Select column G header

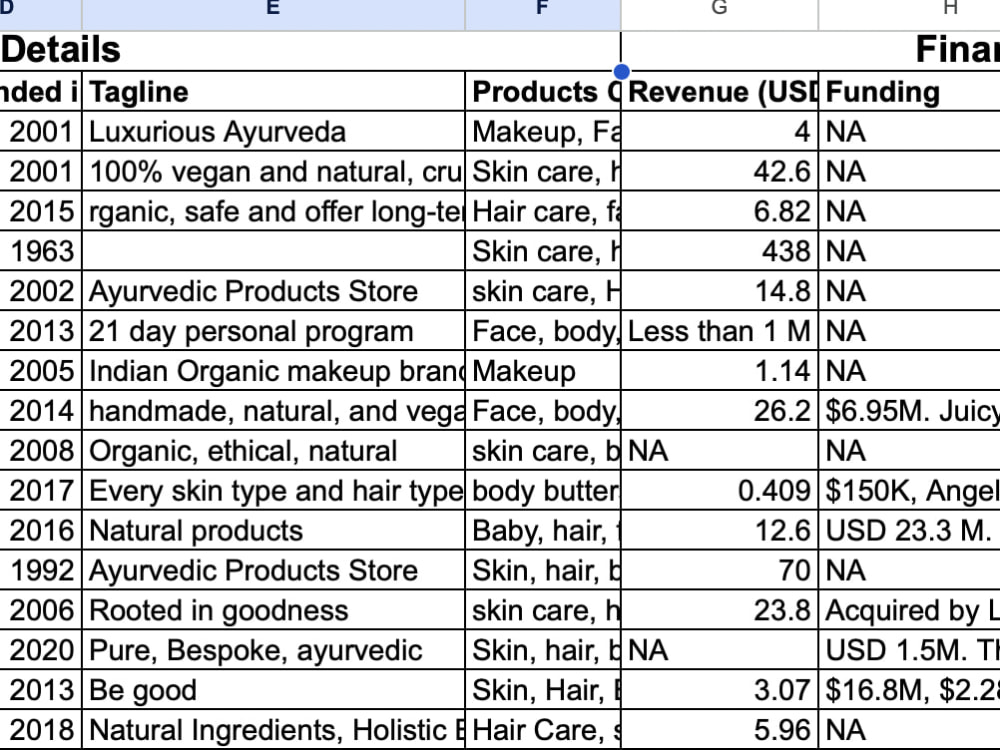(719, 15)
